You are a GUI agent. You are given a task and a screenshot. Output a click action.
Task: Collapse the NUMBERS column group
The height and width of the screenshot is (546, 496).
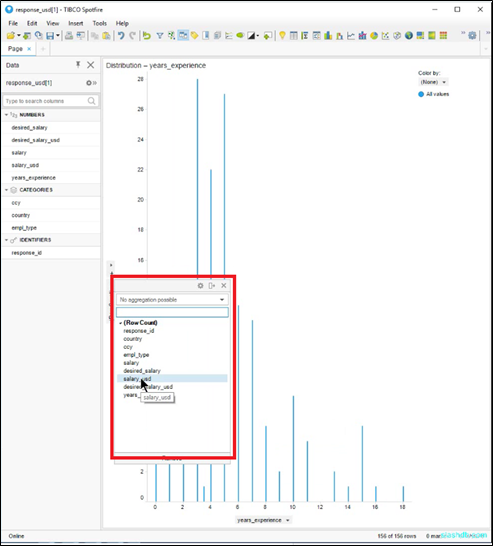pyautogui.click(x=6, y=115)
